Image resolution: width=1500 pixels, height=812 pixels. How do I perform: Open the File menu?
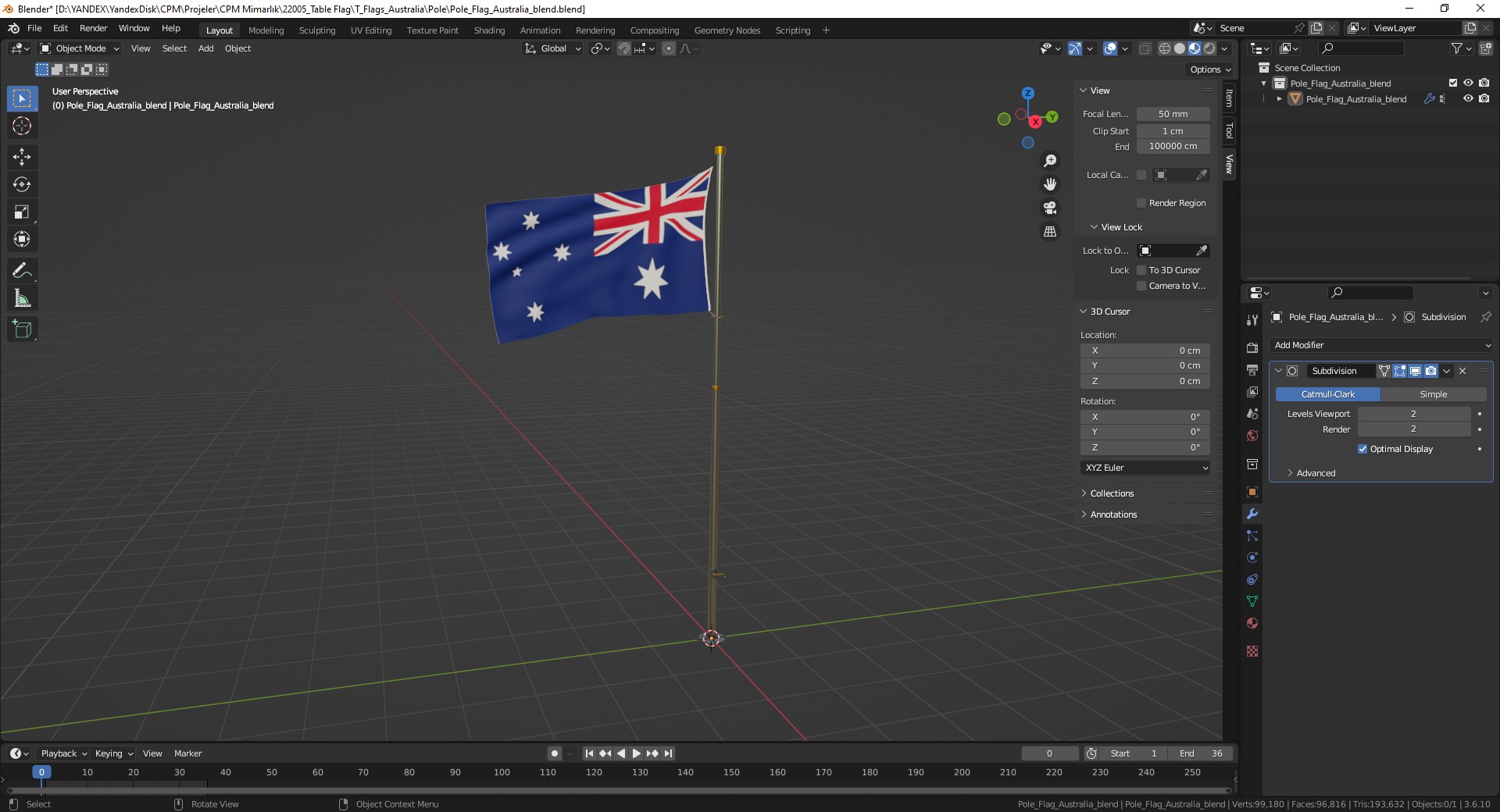pyautogui.click(x=34, y=28)
